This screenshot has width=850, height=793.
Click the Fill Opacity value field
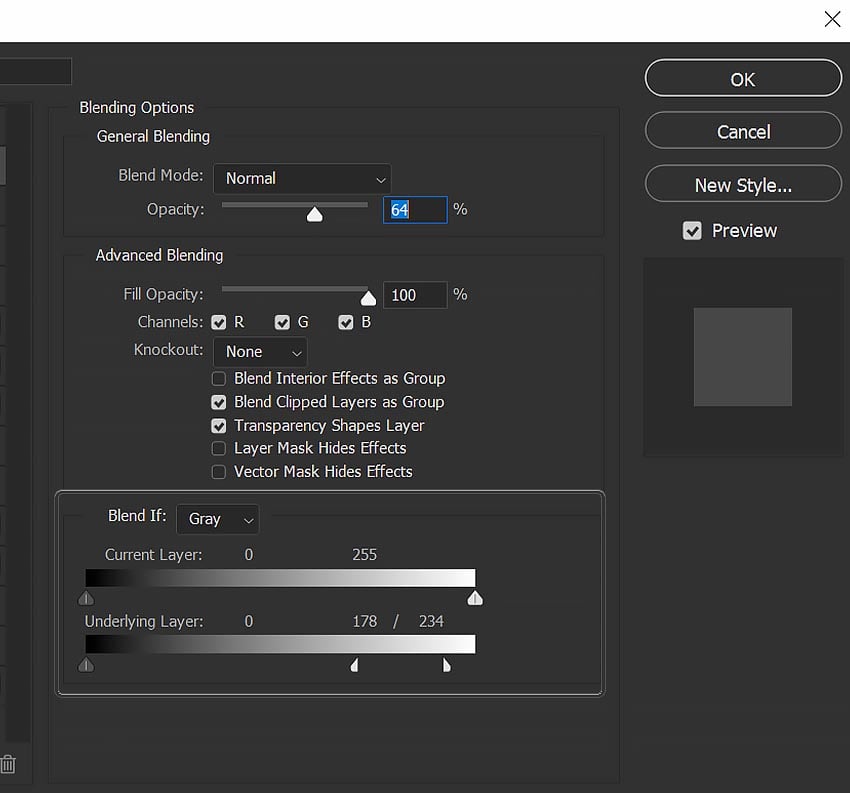pyautogui.click(x=415, y=295)
